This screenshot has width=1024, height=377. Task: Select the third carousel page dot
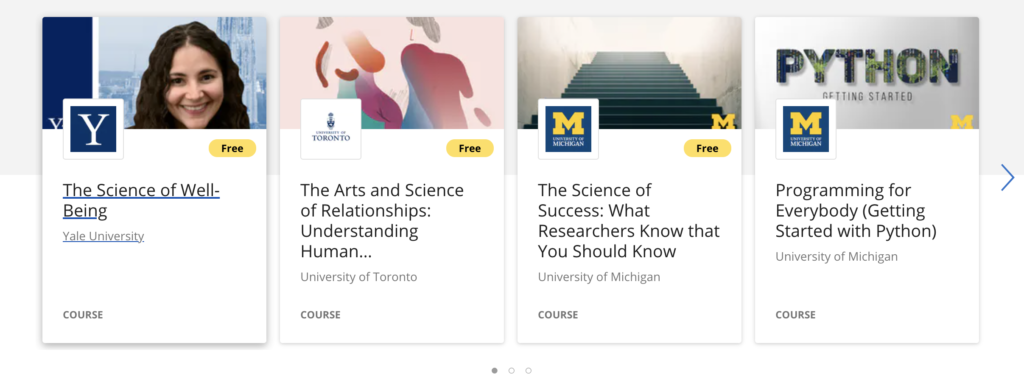pos(528,370)
